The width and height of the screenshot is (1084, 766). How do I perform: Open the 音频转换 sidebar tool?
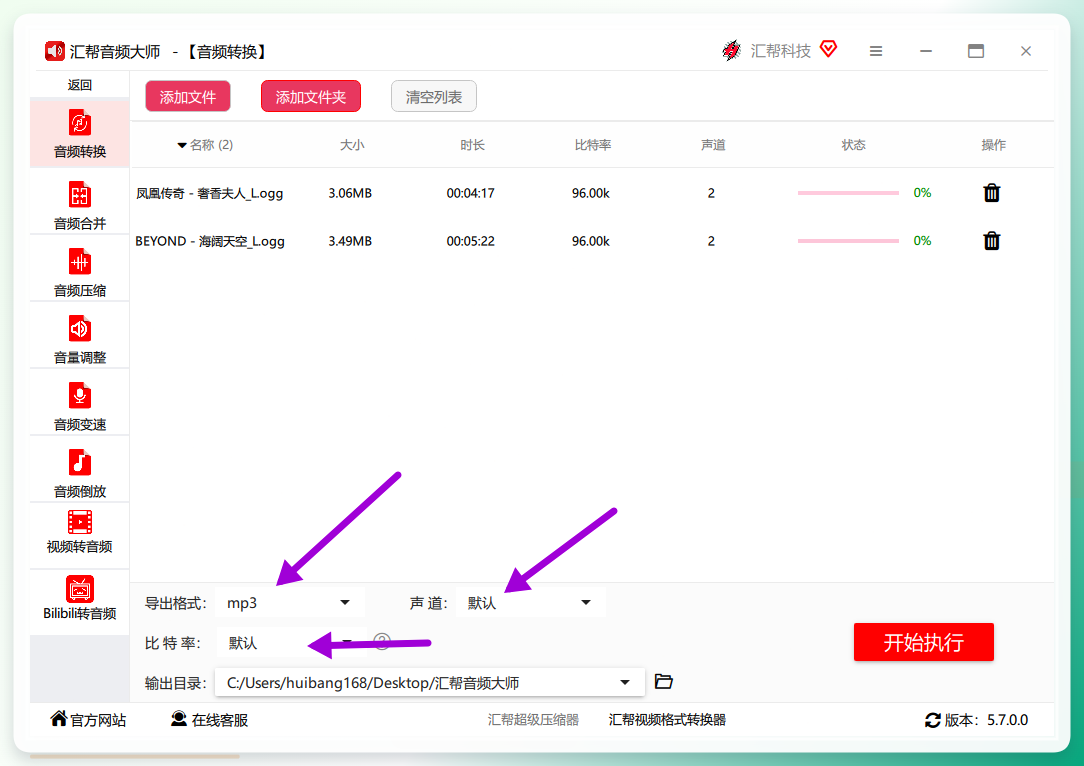[x=80, y=134]
